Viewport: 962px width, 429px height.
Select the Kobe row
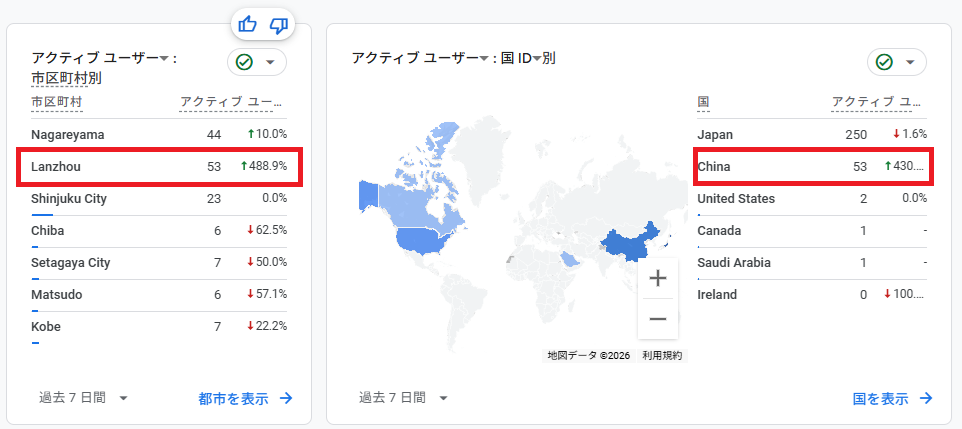(x=159, y=326)
